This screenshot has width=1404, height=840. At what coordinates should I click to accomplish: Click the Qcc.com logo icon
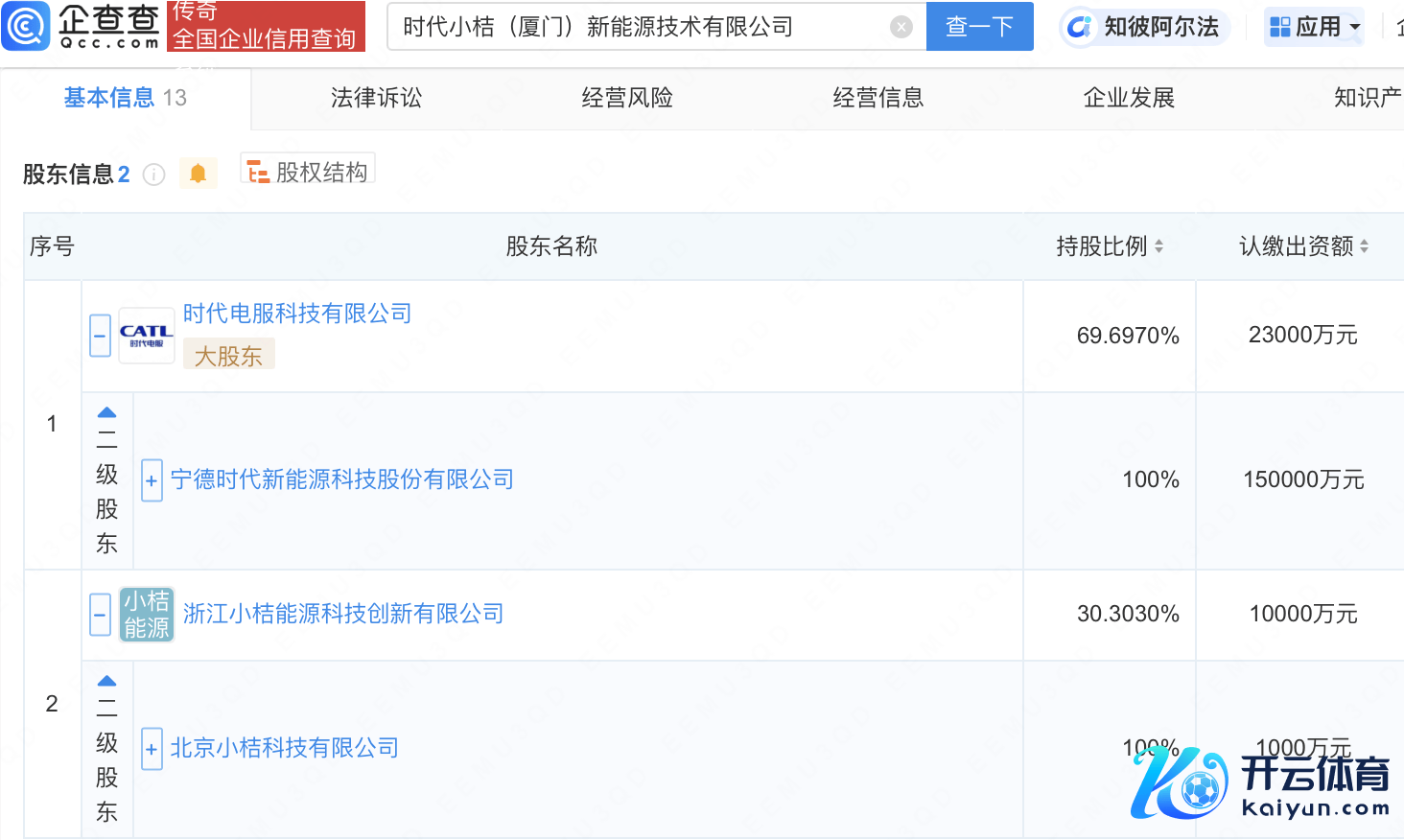pos(26,26)
